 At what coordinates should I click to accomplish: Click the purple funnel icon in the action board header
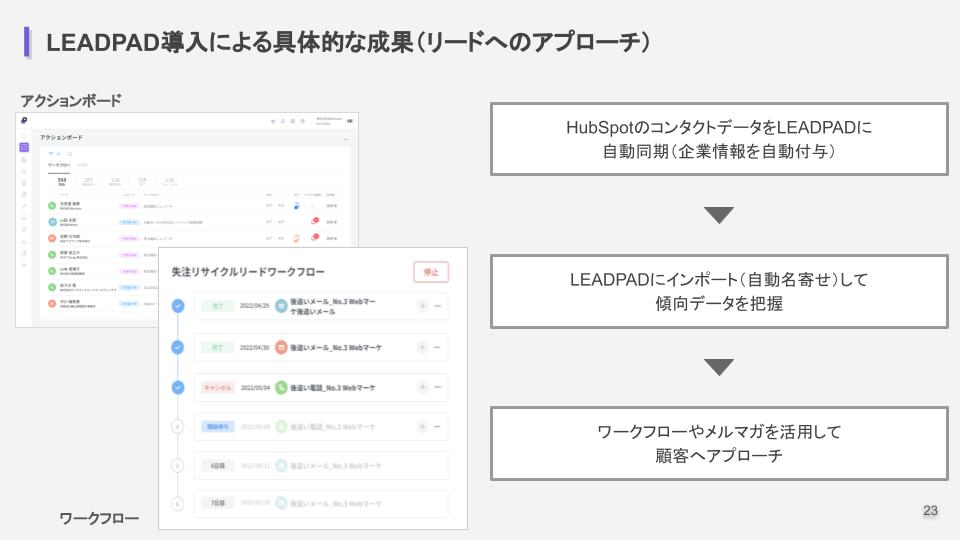273,121
